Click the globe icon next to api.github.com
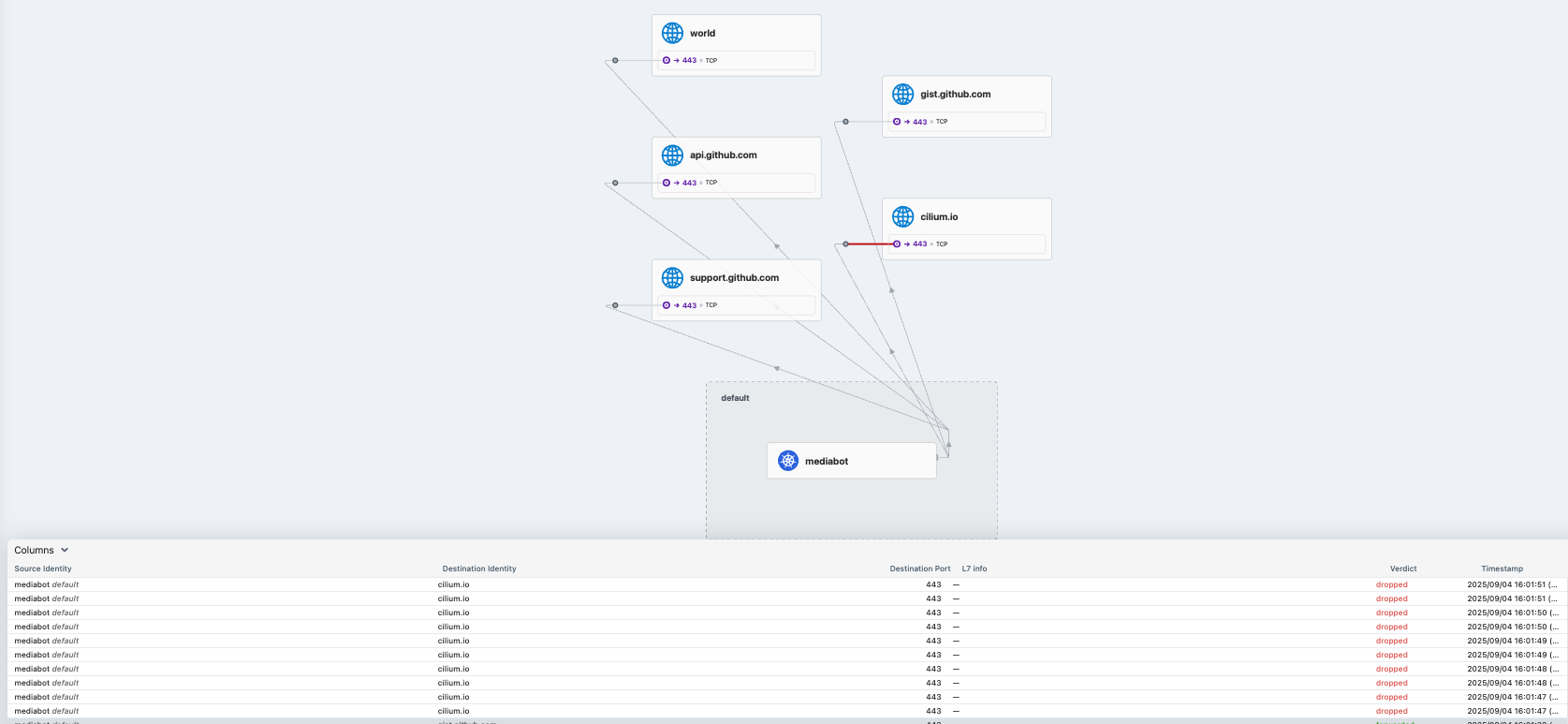1568x724 pixels. [672, 155]
